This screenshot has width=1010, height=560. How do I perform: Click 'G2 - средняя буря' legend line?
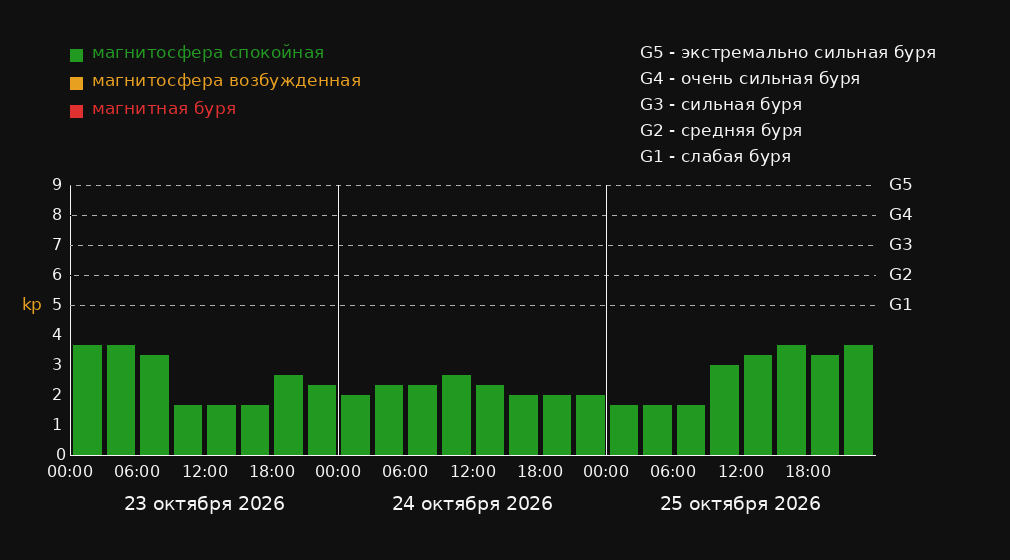(x=721, y=131)
